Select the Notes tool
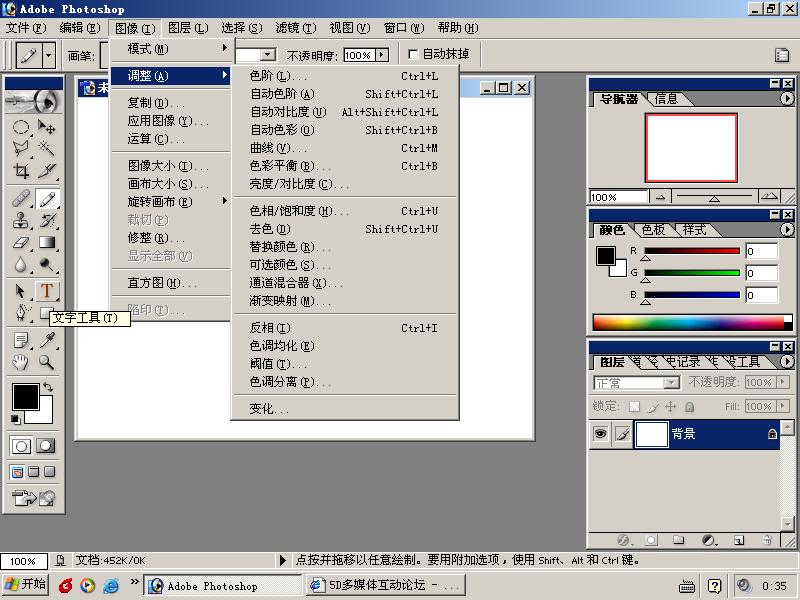Viewport: 800px width, 600px height. (20, 340)
